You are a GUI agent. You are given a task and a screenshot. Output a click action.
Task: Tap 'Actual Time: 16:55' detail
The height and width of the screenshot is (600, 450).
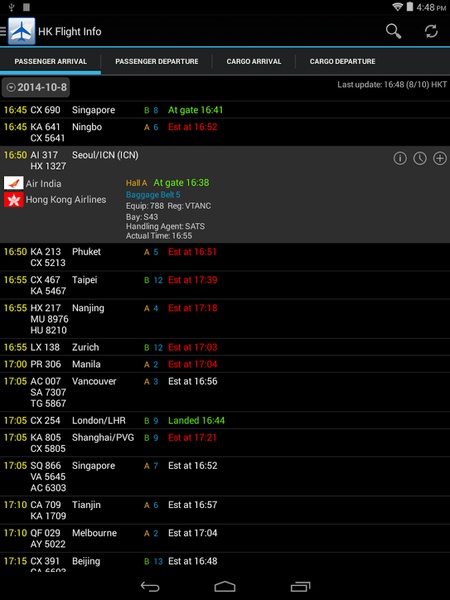pyautogui.click(x=159, y=236)
